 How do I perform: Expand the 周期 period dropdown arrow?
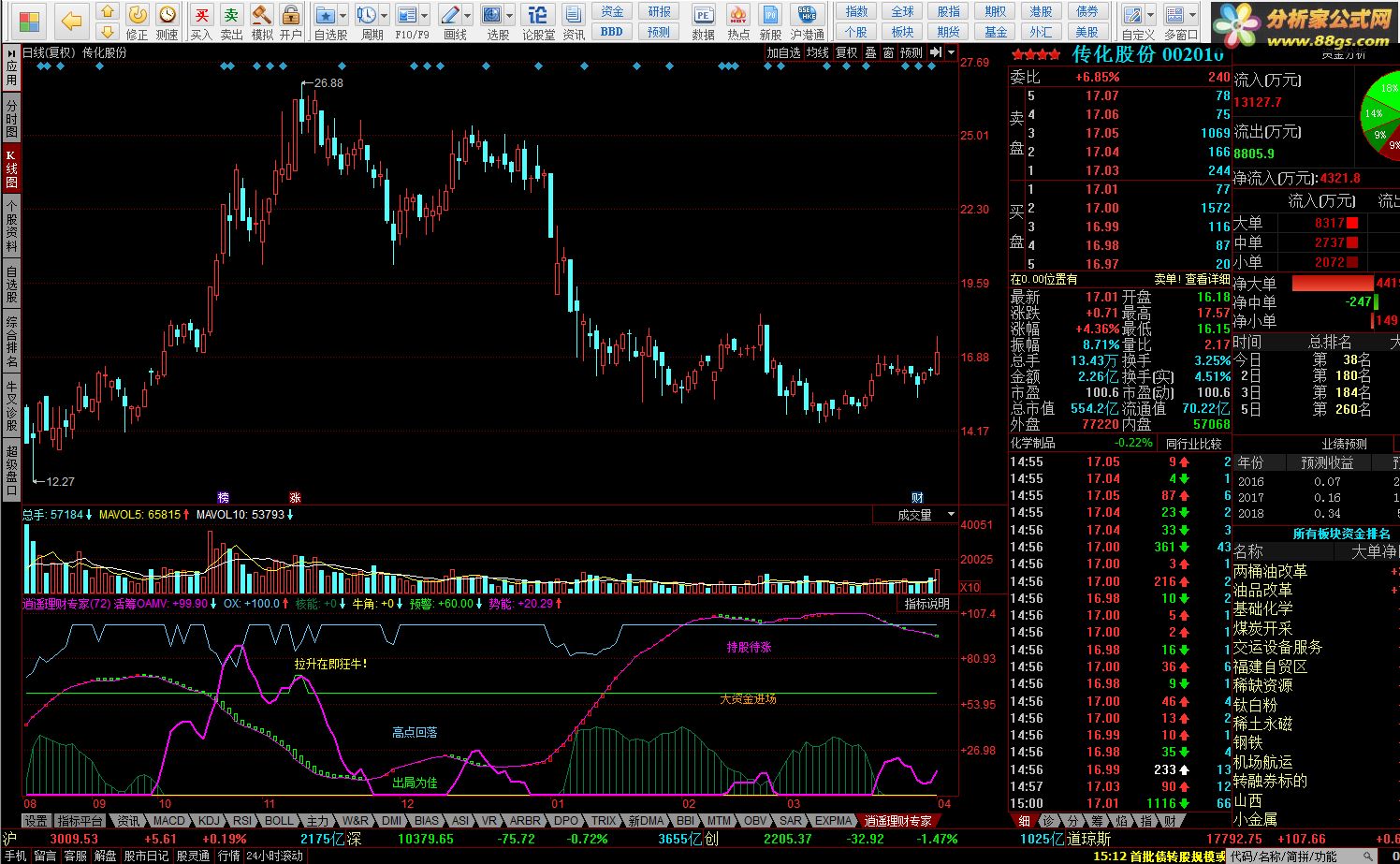pyautogui.click(x=384, y=16)
